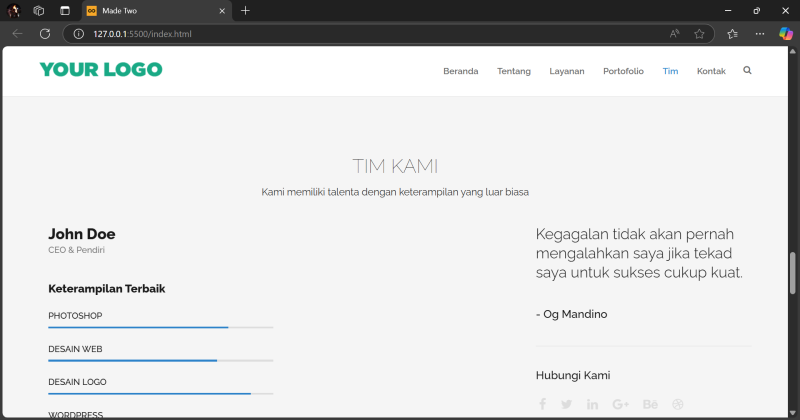The height and width of the screenshot is (420, 800).
Task: Refresh the page with reload icon
Action: point(45,33)
